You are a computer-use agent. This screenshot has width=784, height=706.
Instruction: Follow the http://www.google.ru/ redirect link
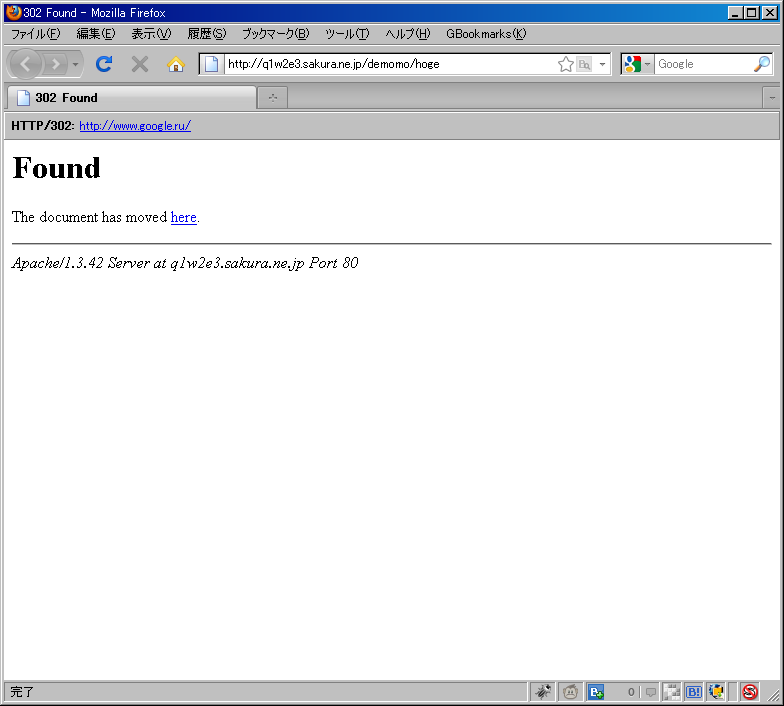pyautogui.click(x=135, y=126)
